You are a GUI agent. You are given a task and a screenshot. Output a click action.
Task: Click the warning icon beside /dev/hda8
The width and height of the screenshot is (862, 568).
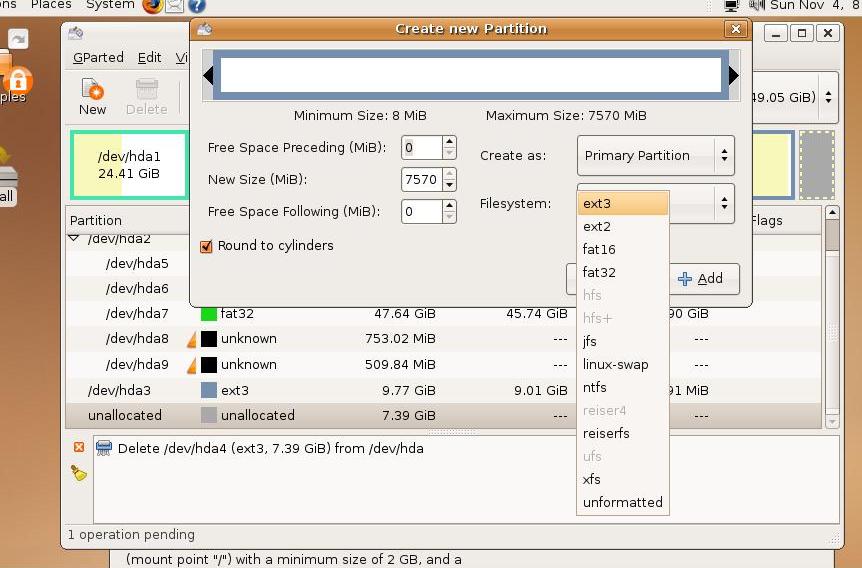tap(192, 339)
